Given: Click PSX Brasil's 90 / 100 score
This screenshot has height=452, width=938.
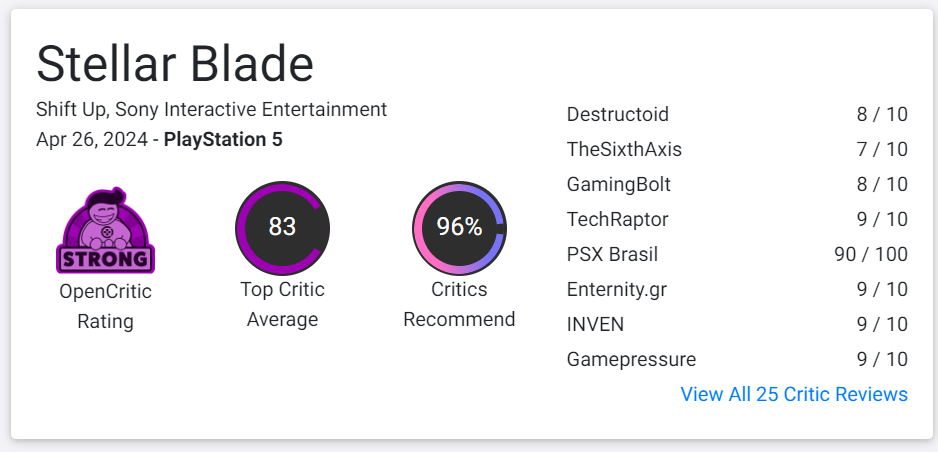Looking at the screenshot, I should click(x=871, y=254).
